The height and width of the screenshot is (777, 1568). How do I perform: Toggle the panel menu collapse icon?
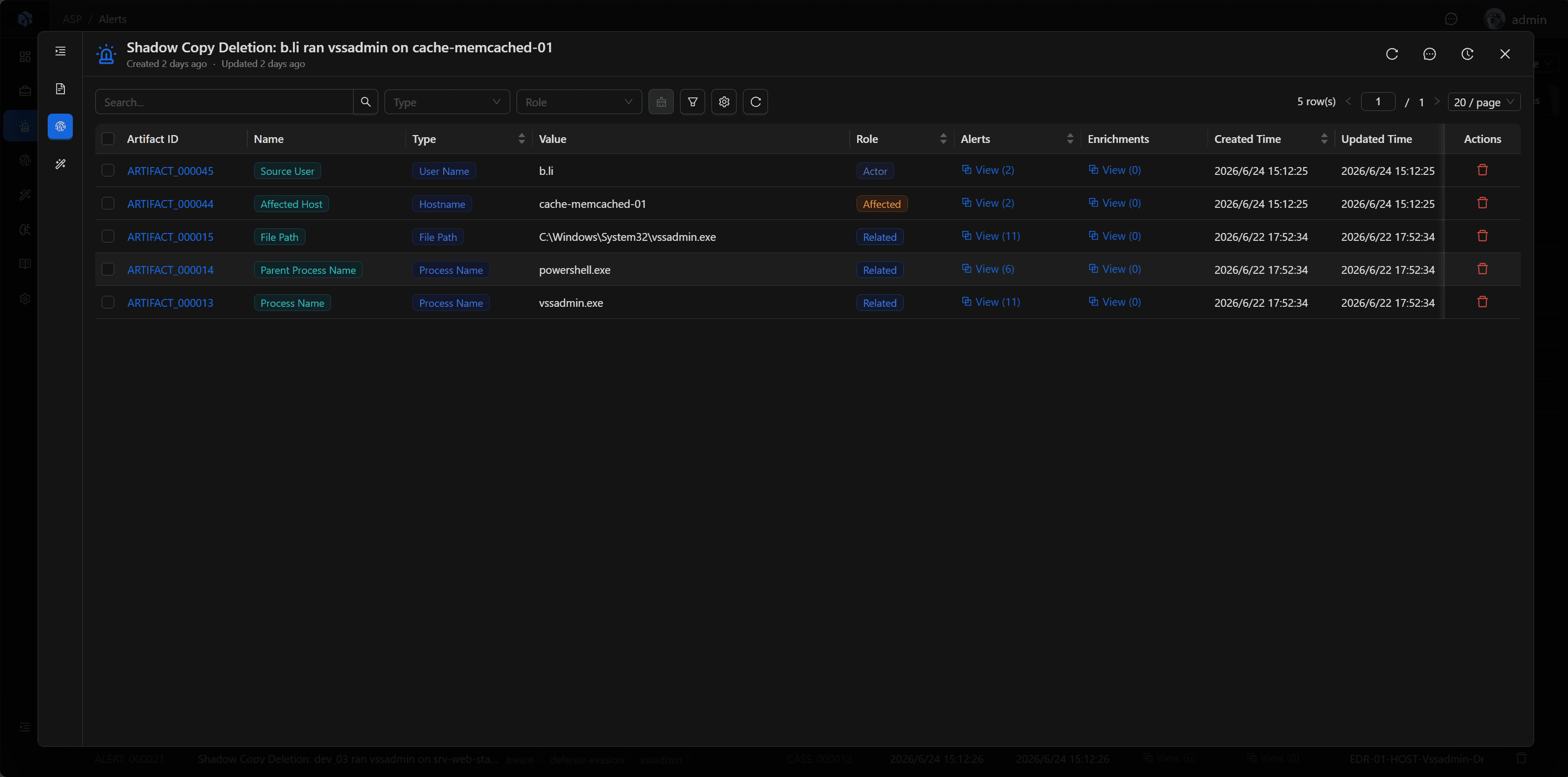point(60,51)
